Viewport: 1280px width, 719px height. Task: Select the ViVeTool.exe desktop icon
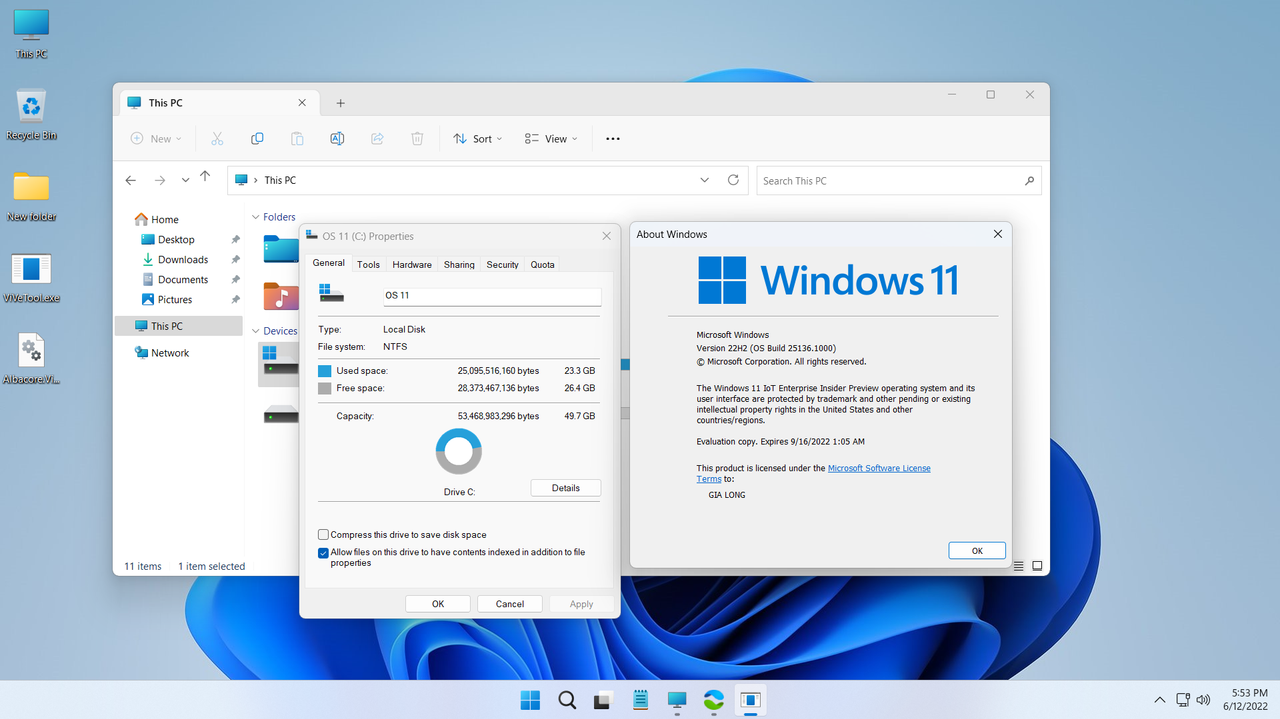click(32, 277)
